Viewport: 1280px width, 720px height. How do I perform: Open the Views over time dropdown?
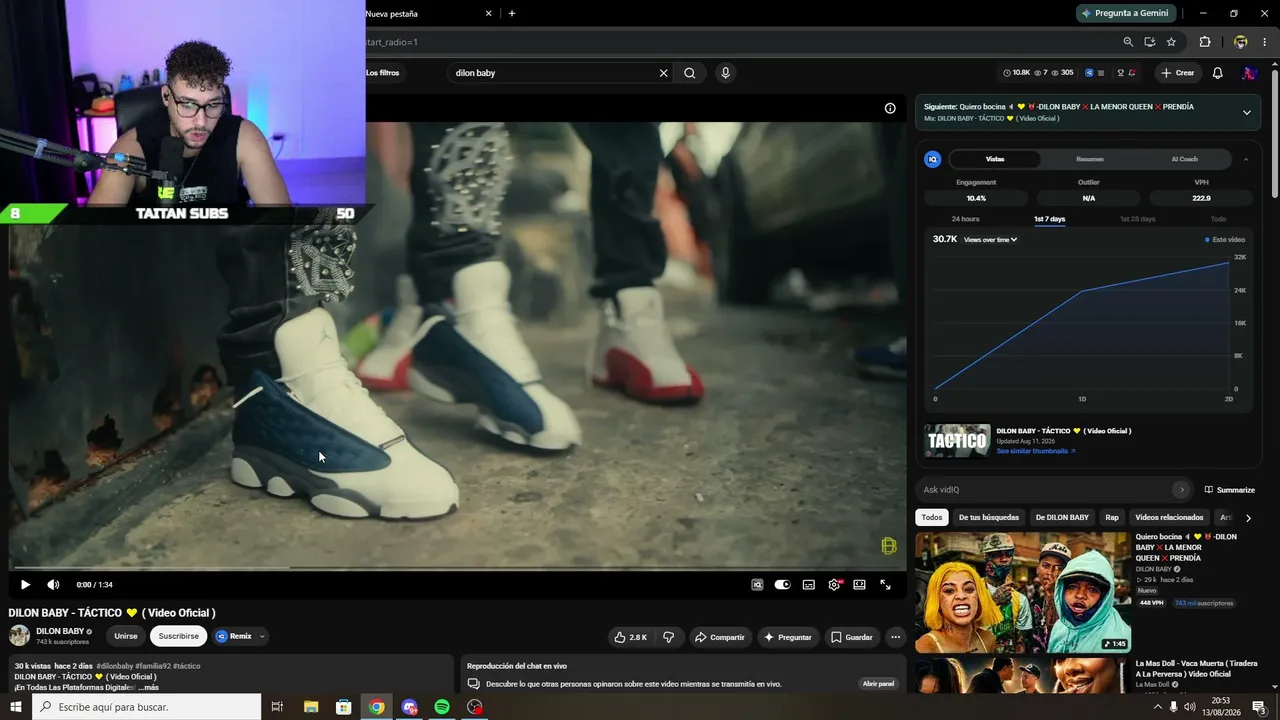(990, 240)
